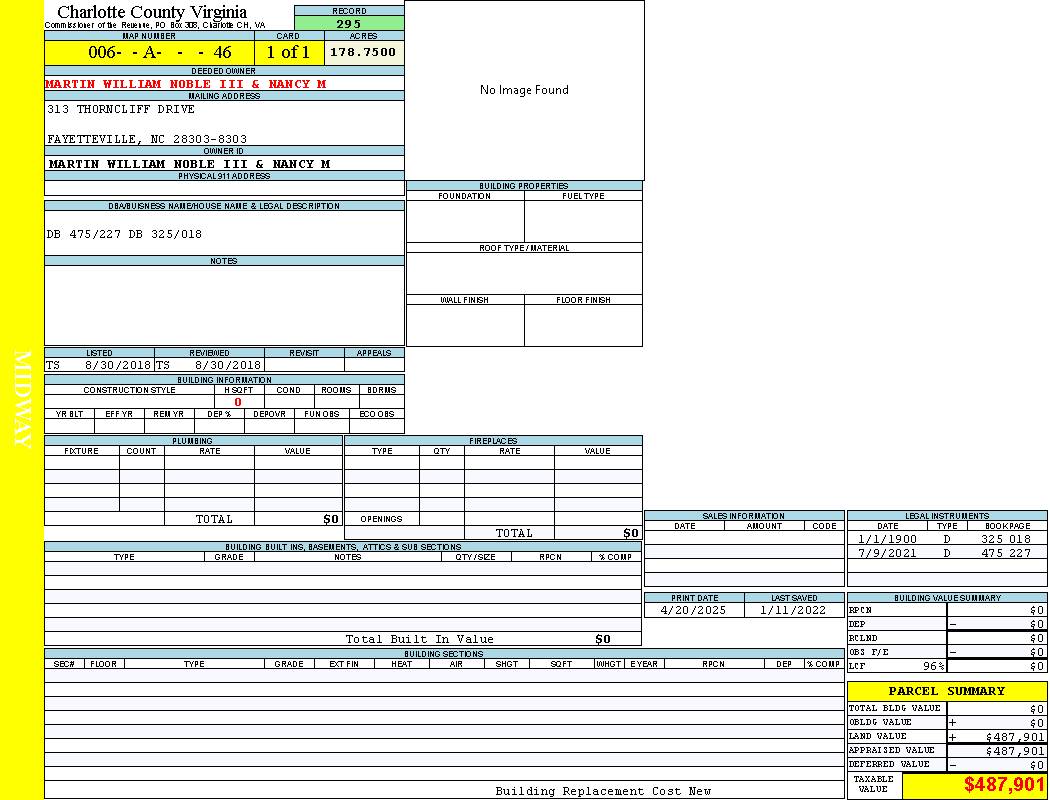Click the "No Image Found" photo placeholder

[x=524, y=90]
